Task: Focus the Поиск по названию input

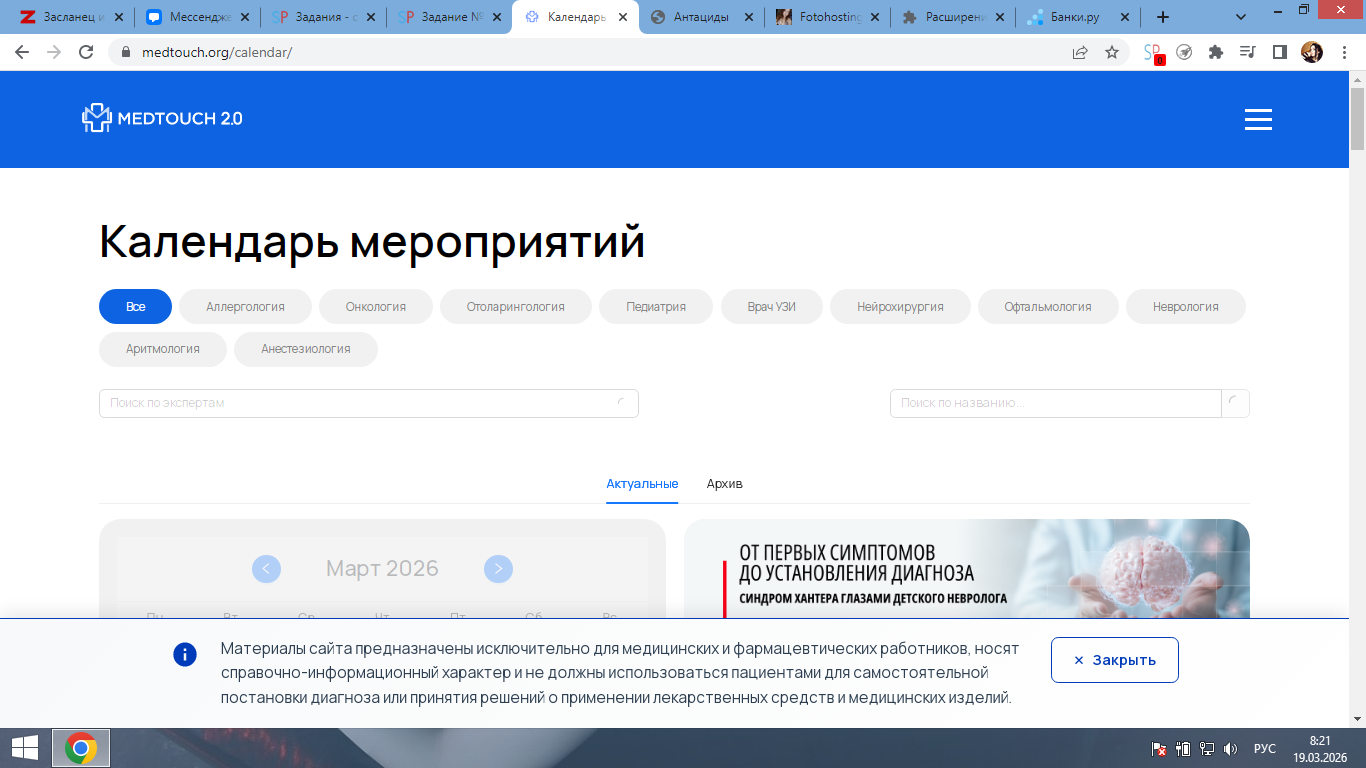Action: (x=1055, y=403)
